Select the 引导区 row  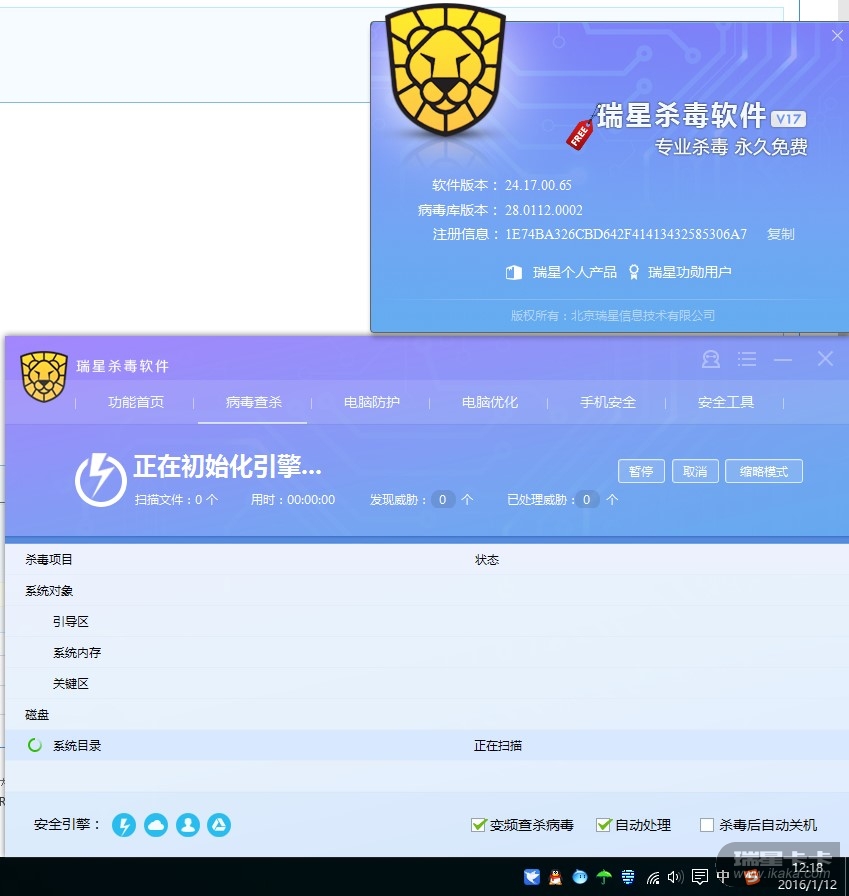pyautogui.click(x=426, y=621)
